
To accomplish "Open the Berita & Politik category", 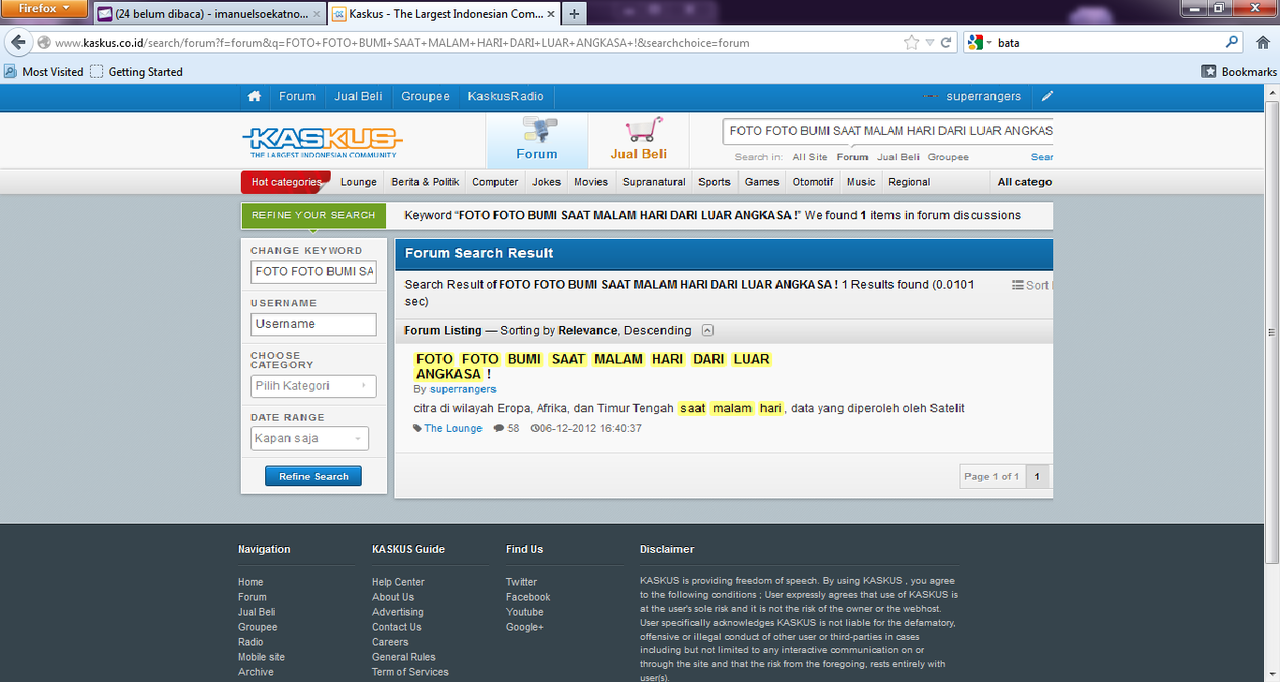I will 425,182.
